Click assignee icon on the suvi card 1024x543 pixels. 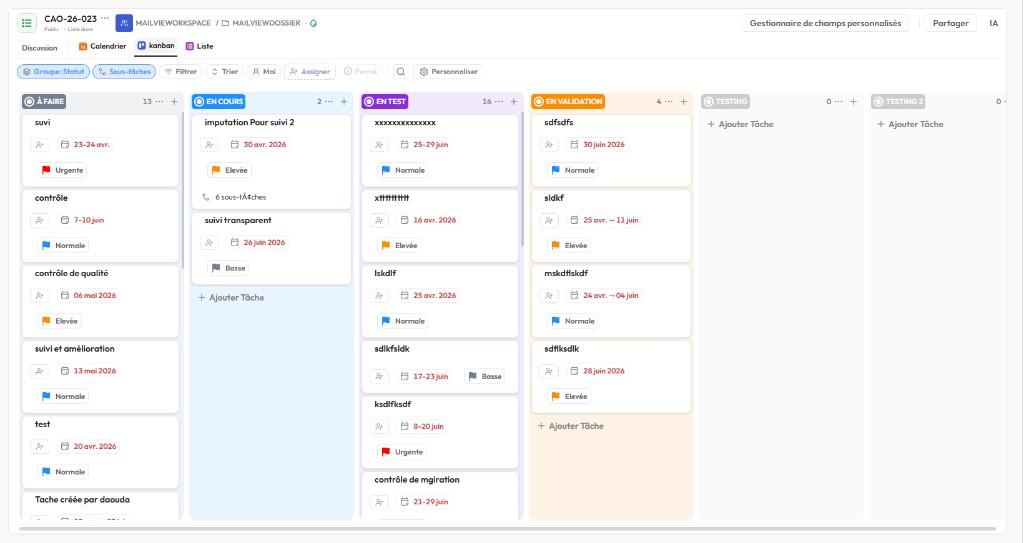[x=40, y=145]
